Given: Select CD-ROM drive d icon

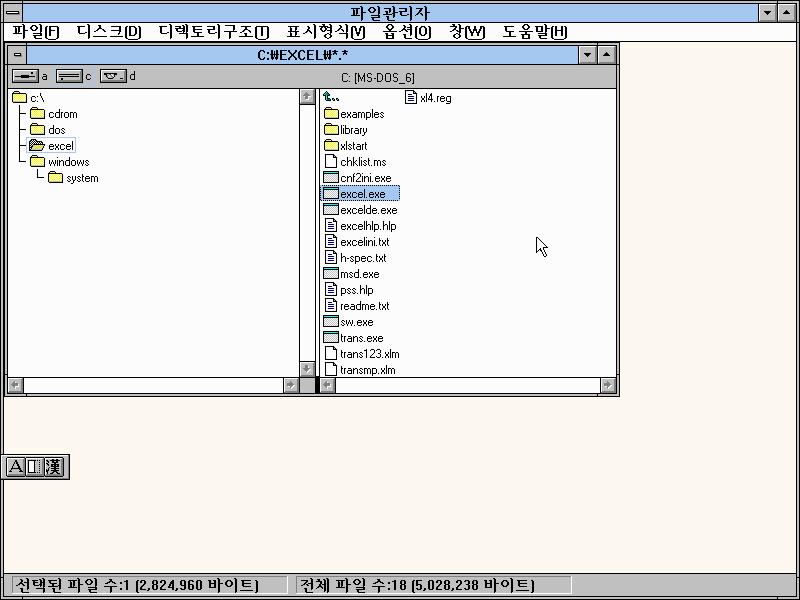Looking at the screenshot, I should [113, 76].
